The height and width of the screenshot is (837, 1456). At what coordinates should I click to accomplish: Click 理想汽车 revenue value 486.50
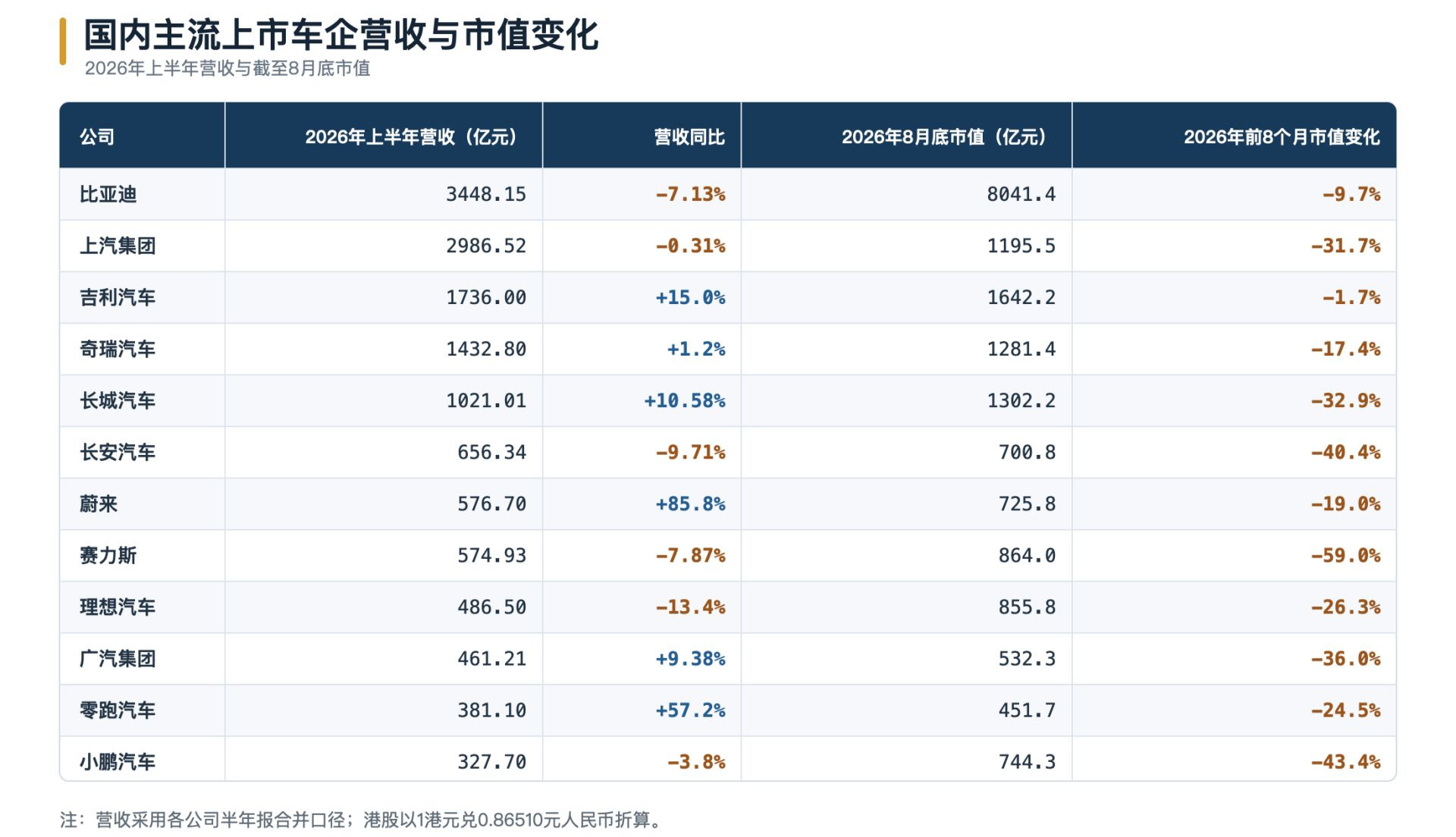coord(491,607)
